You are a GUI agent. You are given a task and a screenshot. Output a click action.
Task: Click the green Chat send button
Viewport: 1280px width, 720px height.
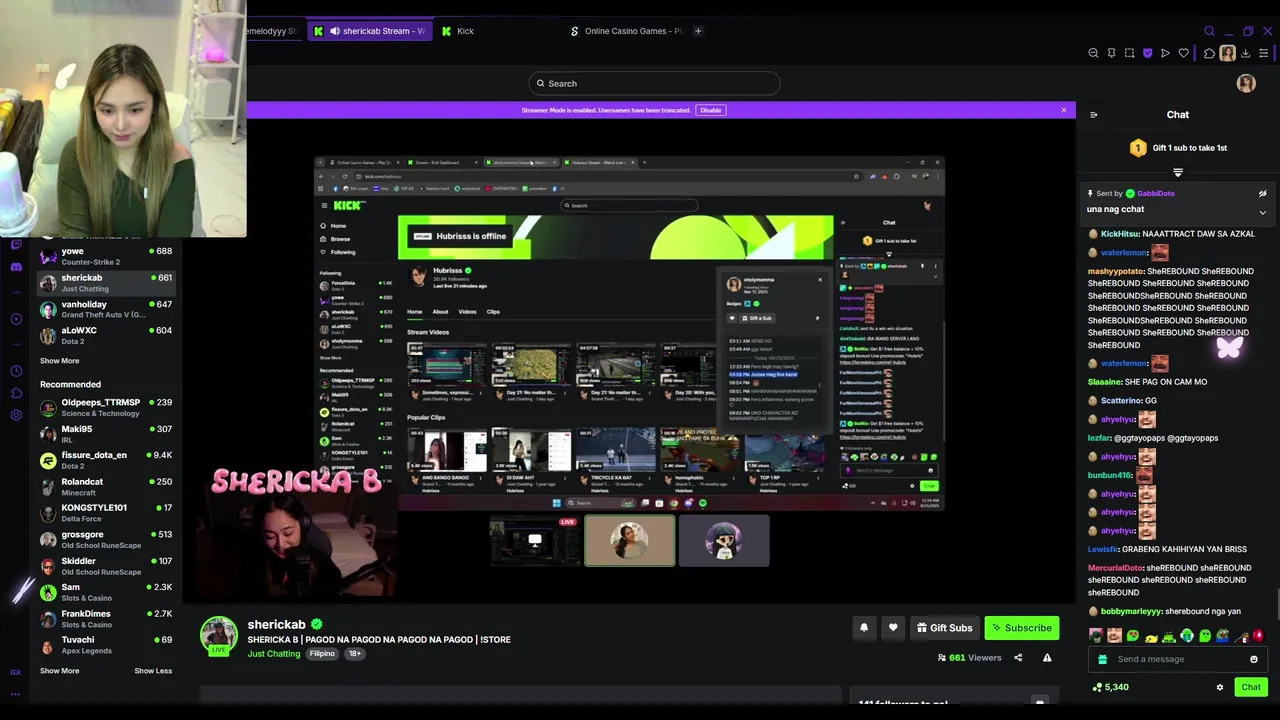pos(1251,687)
